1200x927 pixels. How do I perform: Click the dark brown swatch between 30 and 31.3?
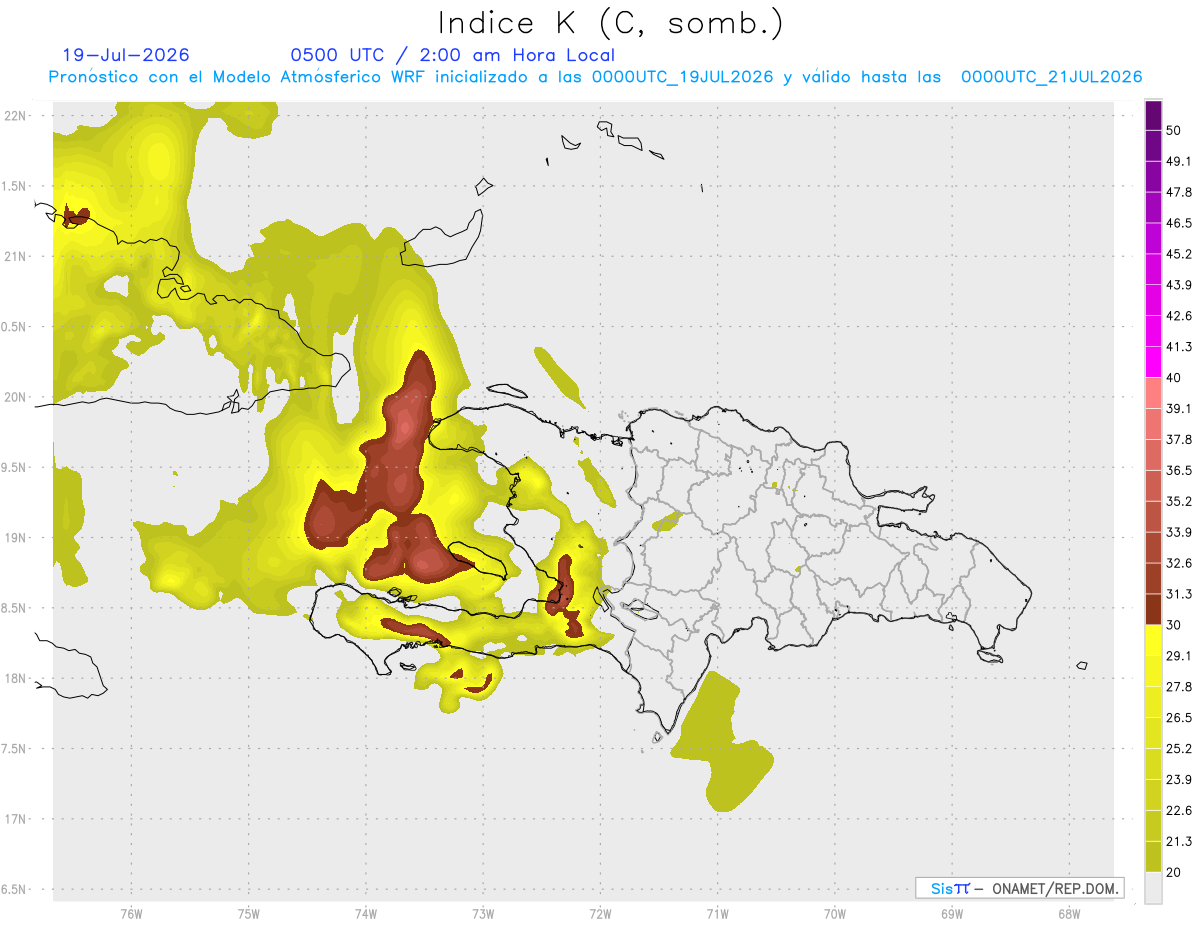click(1153, 609)
